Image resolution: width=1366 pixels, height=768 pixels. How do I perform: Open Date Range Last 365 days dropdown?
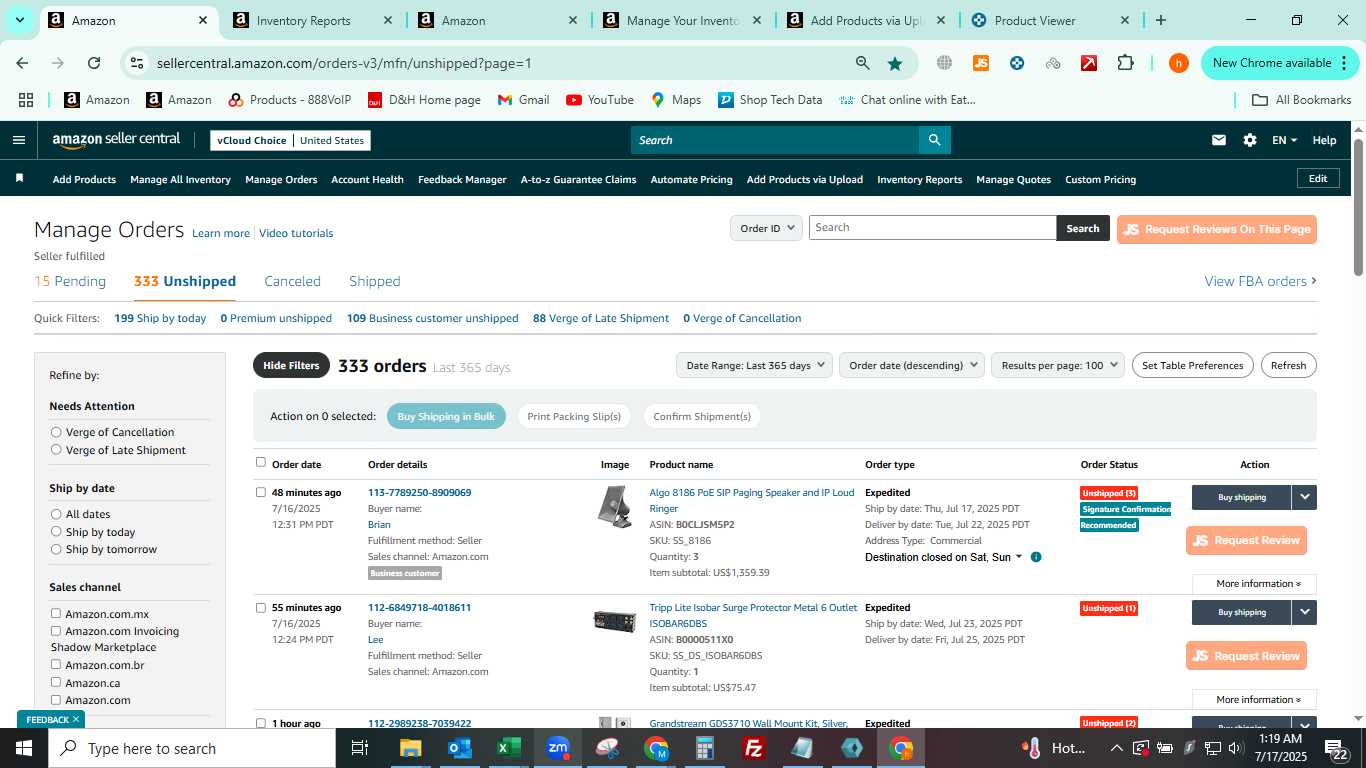(x=754, y=365)
